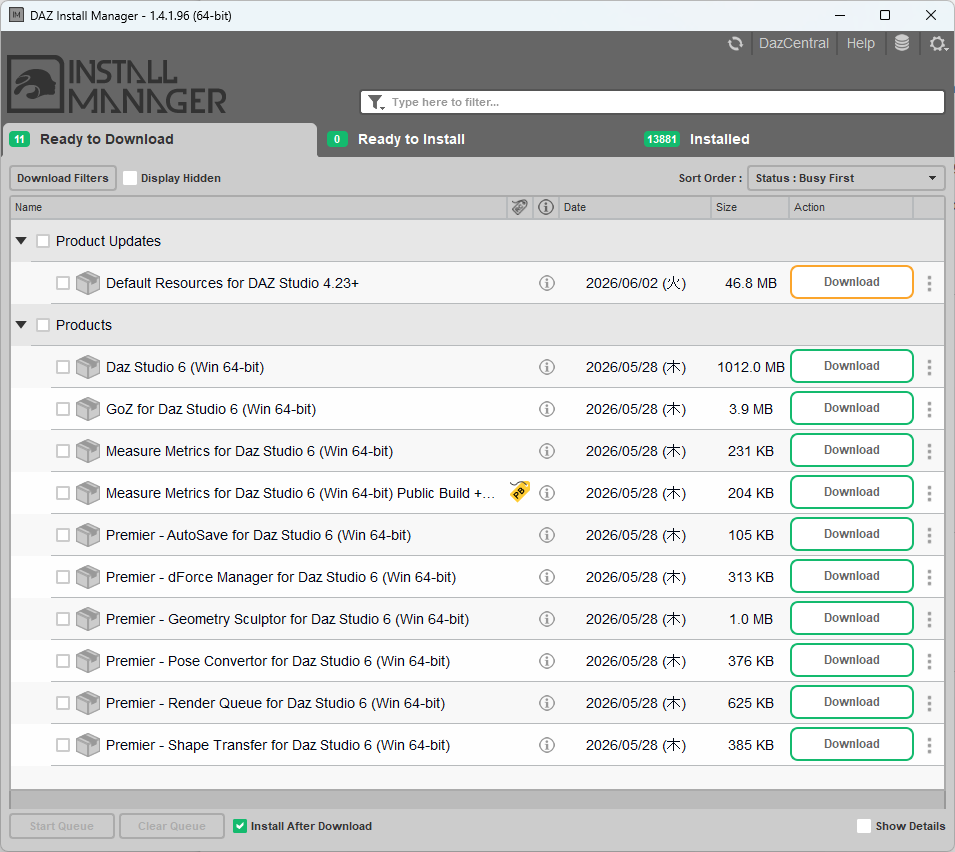Show info for GoZ for Daz Studio 6
This screenshot has width=955, height=852.
[546, 409]
